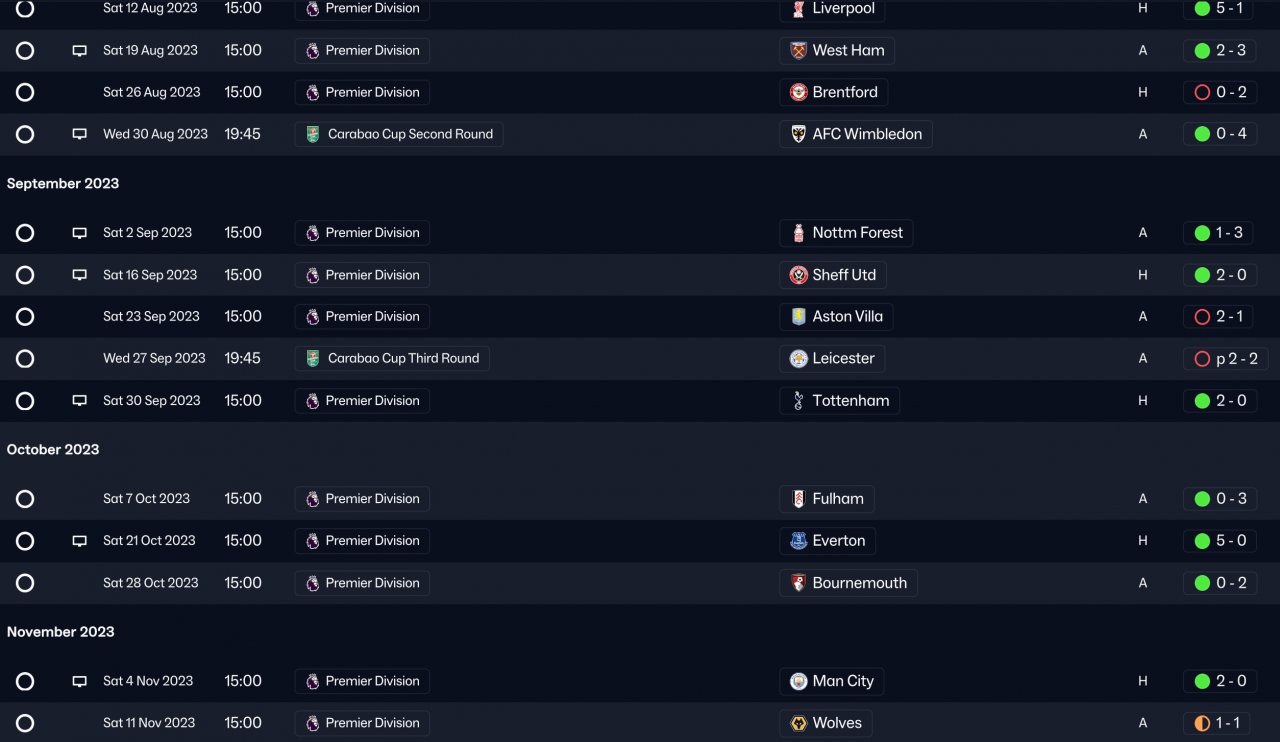The width and height of the screenshot is (1280, 742).
Task: Open the AFC Wimbledon team link
Action: click(866, 134)
